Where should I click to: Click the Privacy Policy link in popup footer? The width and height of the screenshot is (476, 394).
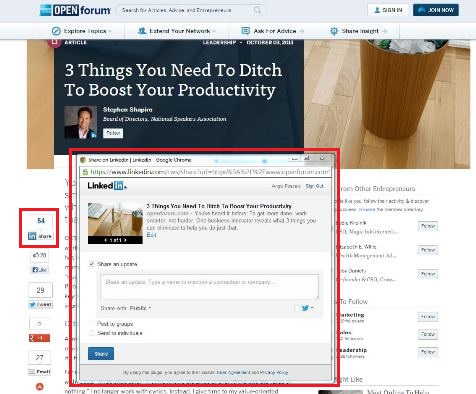273,372
